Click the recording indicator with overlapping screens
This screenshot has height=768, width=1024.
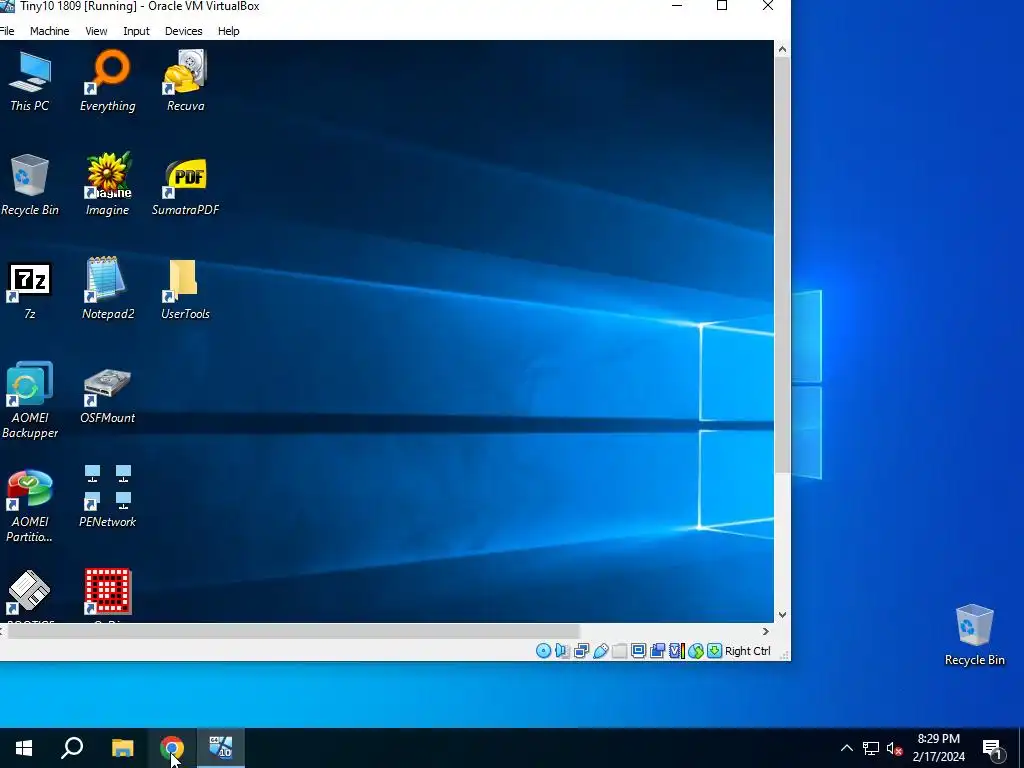pyautogui.click(x=658, y=651)
